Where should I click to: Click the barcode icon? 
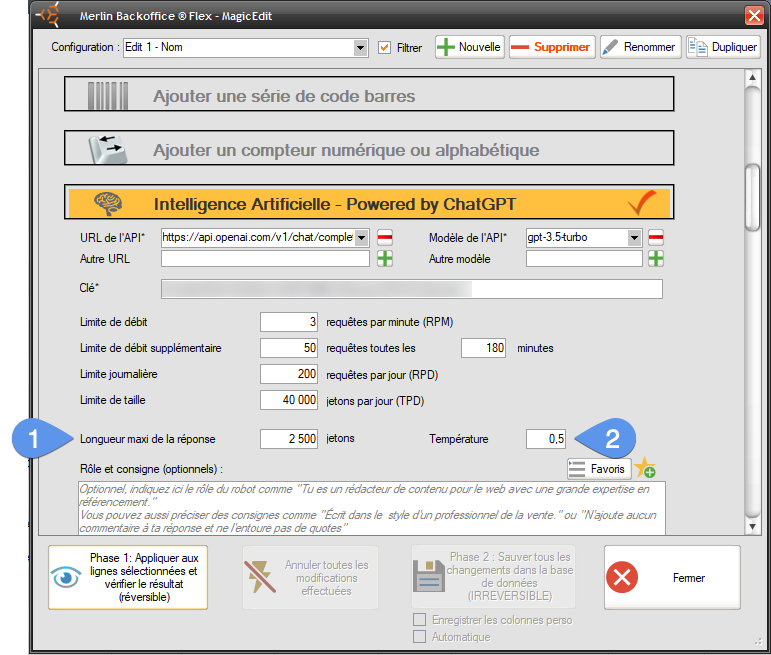[108, 95]
